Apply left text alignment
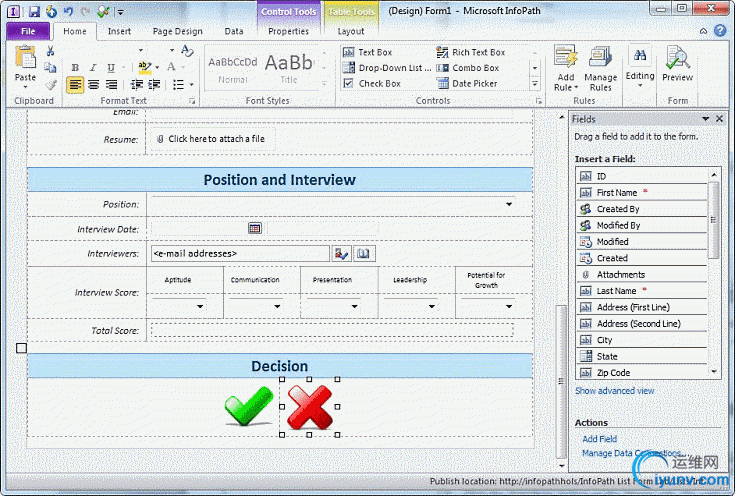Viewport: 735px width, 496px height. point(75,84)
